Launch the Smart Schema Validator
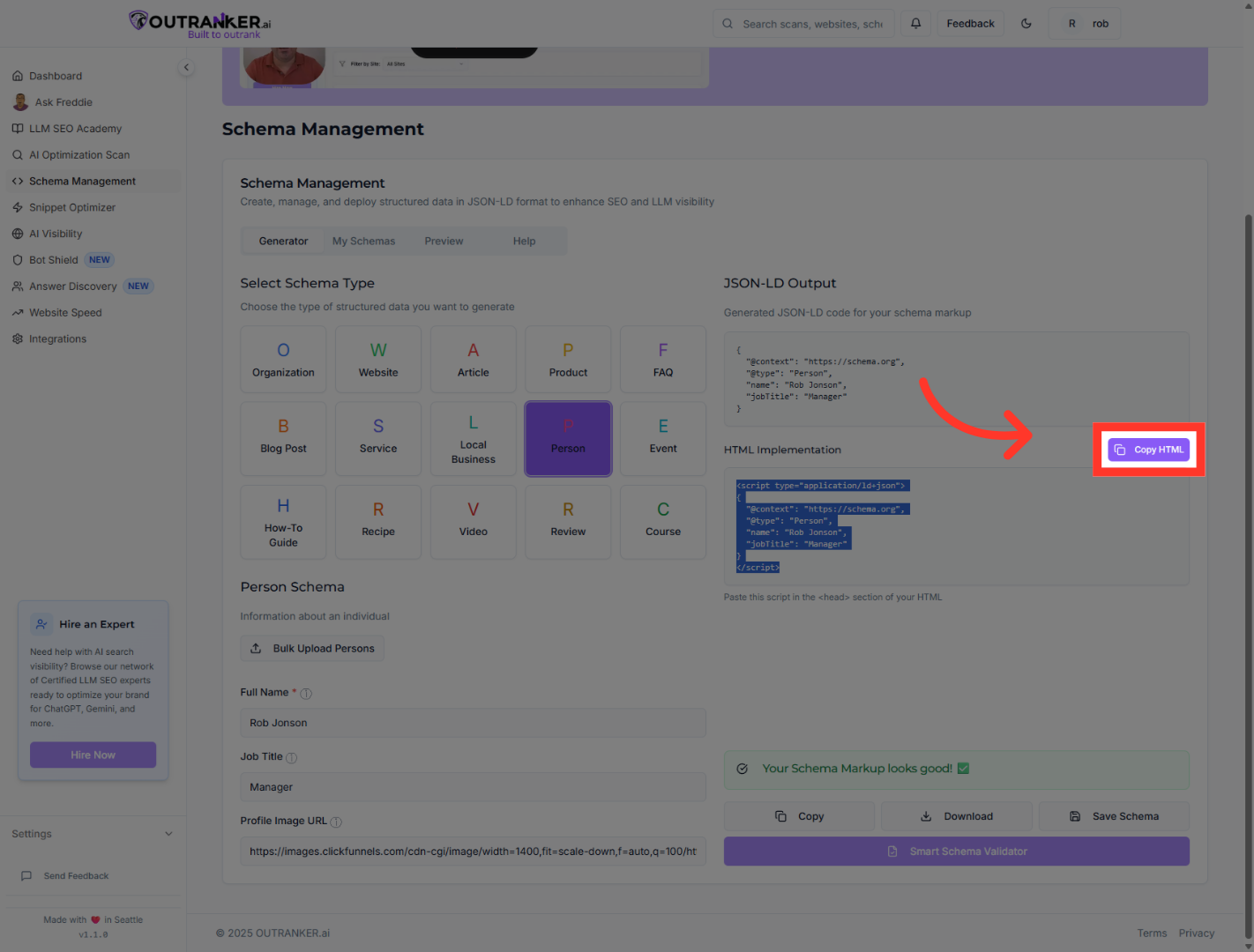Screen dimensions: 1254x952 point(957,852)
